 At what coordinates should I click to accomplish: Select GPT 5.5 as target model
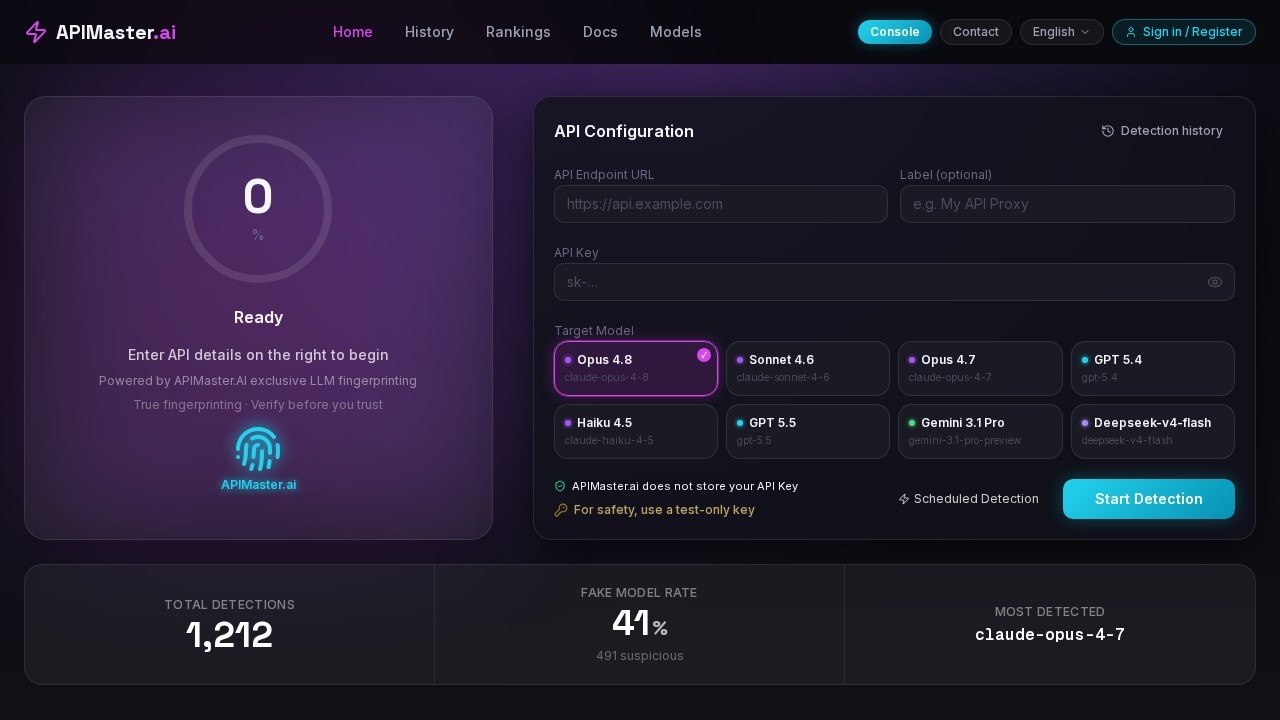point(808,431)
